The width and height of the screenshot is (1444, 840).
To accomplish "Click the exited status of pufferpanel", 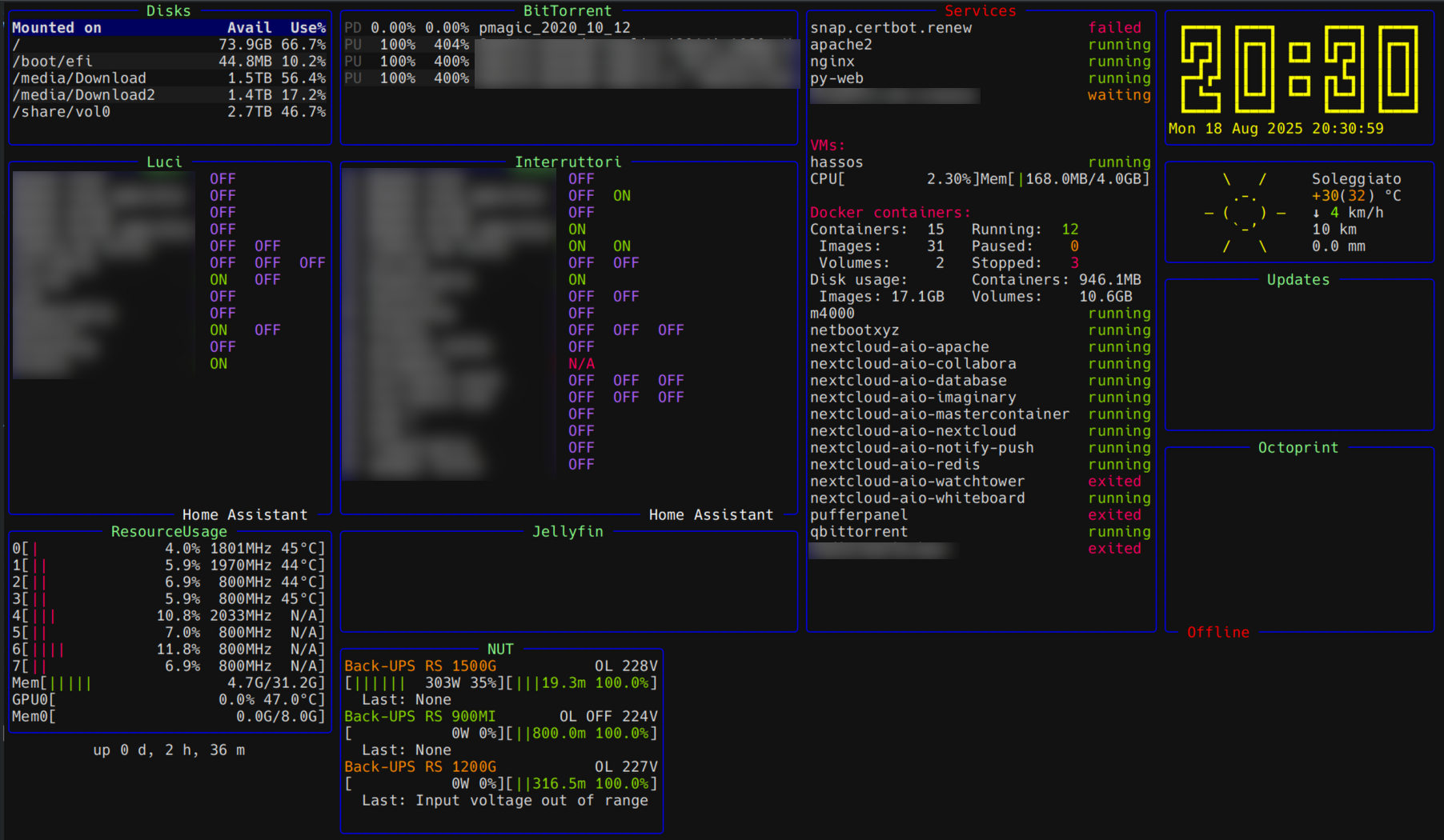I will (x=1114, y=515).
